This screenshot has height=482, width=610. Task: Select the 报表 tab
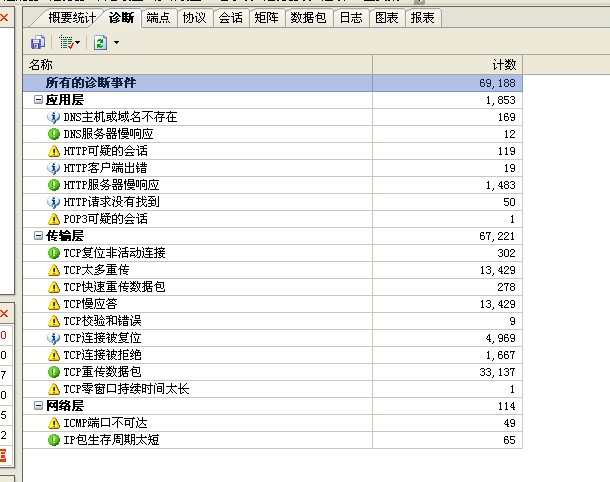click(422, 18)
